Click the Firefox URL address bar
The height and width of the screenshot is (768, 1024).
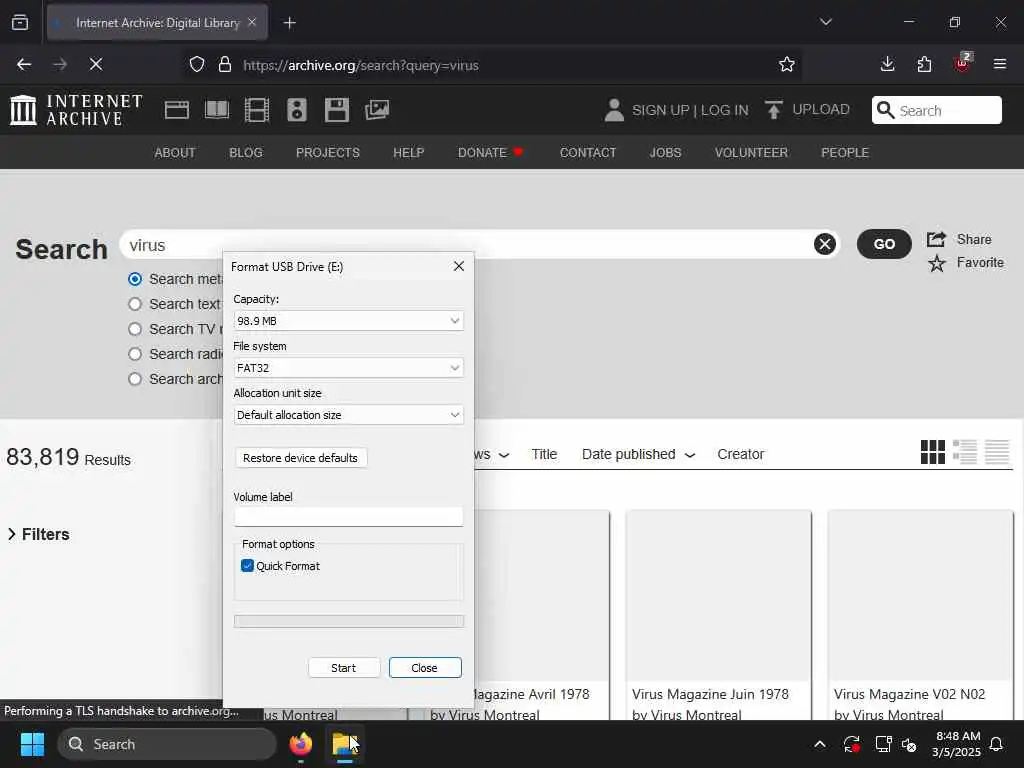(491, 65)
